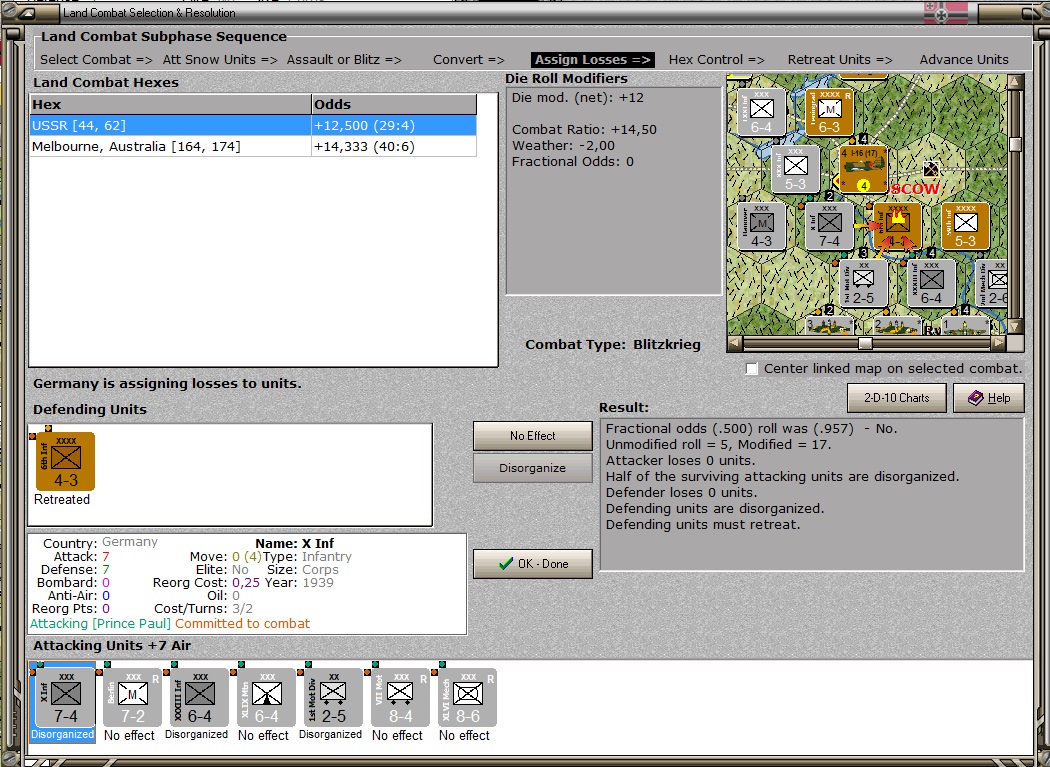Select the 6th Inf 4-3 defending unit counter
This screenshot has height=767, width=1050.
pos(66,462)
